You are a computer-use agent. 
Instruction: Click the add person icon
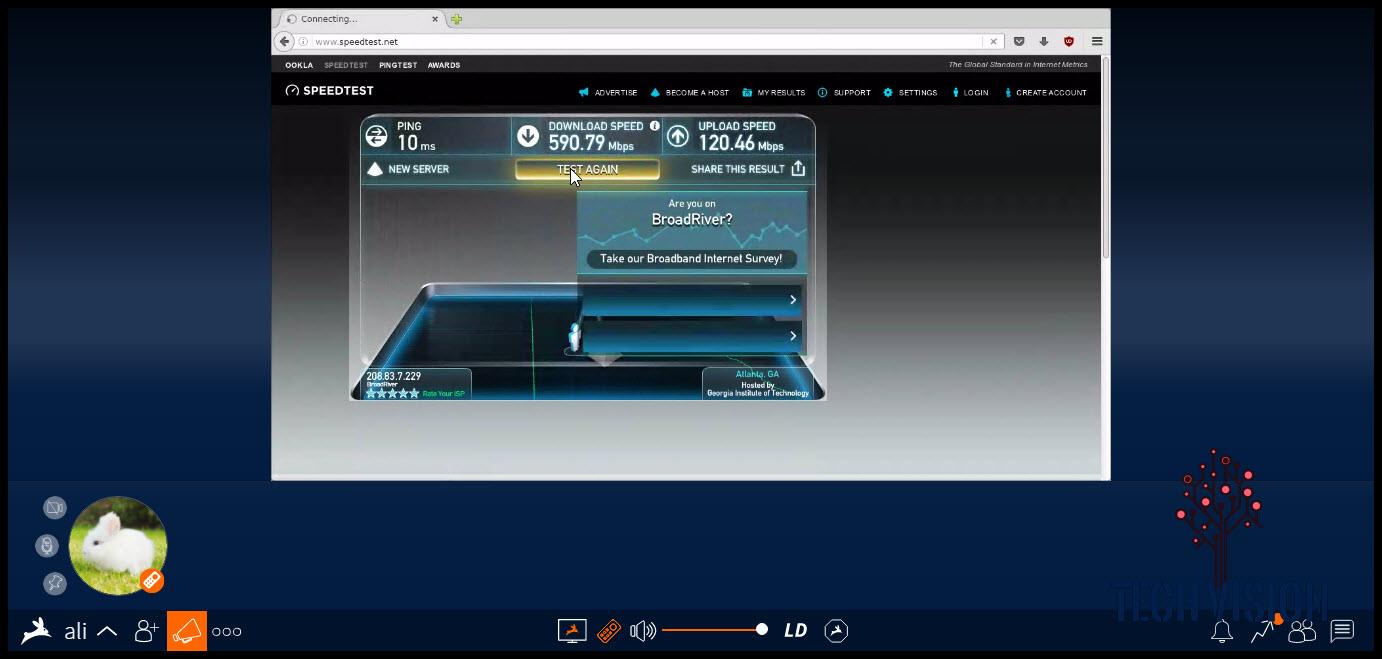(x=147, y=630)
